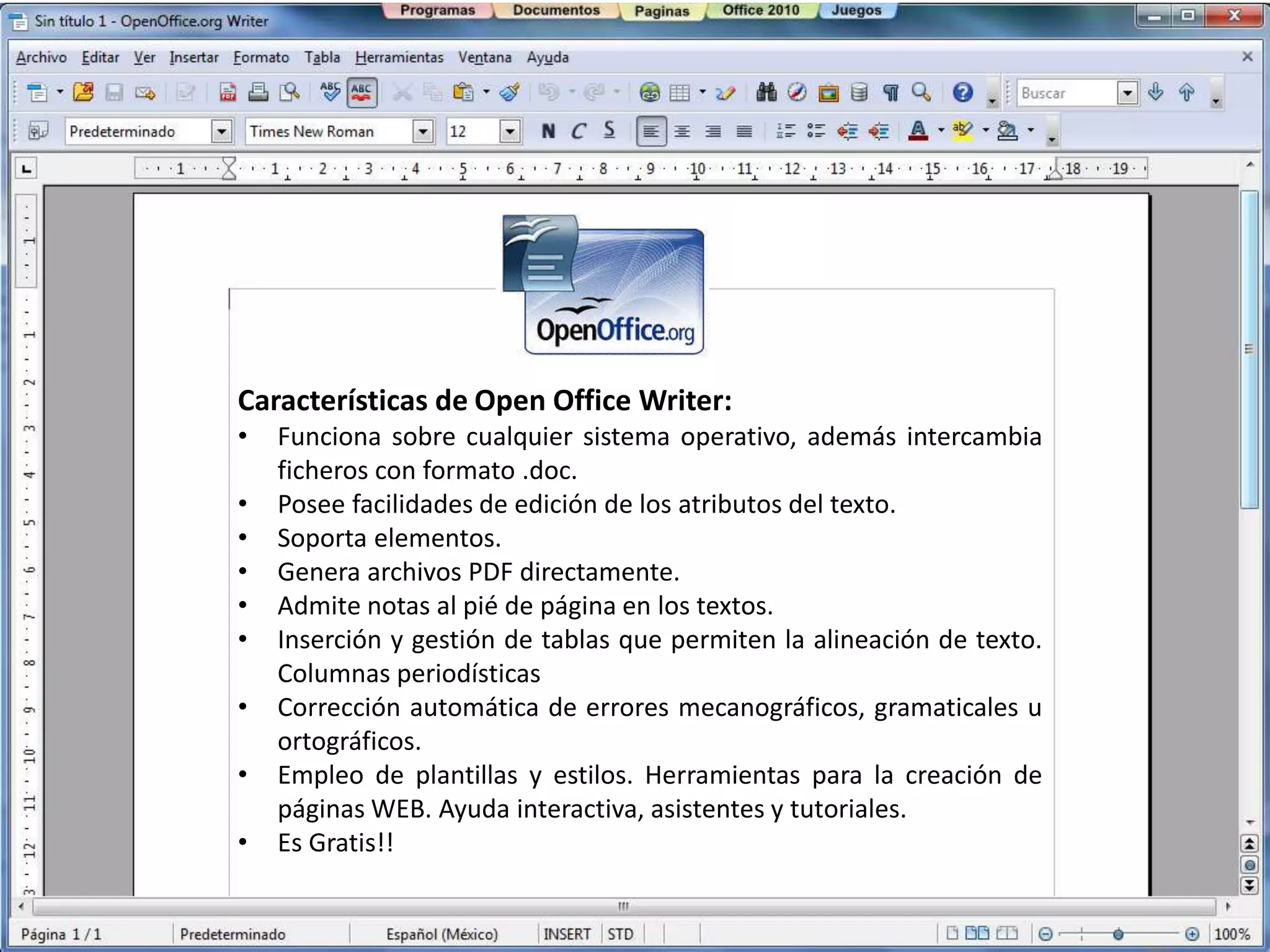Click Find Next down arrow
Screen dimensions: 1270x952
pyautogui.click(x=1155, y=93)
